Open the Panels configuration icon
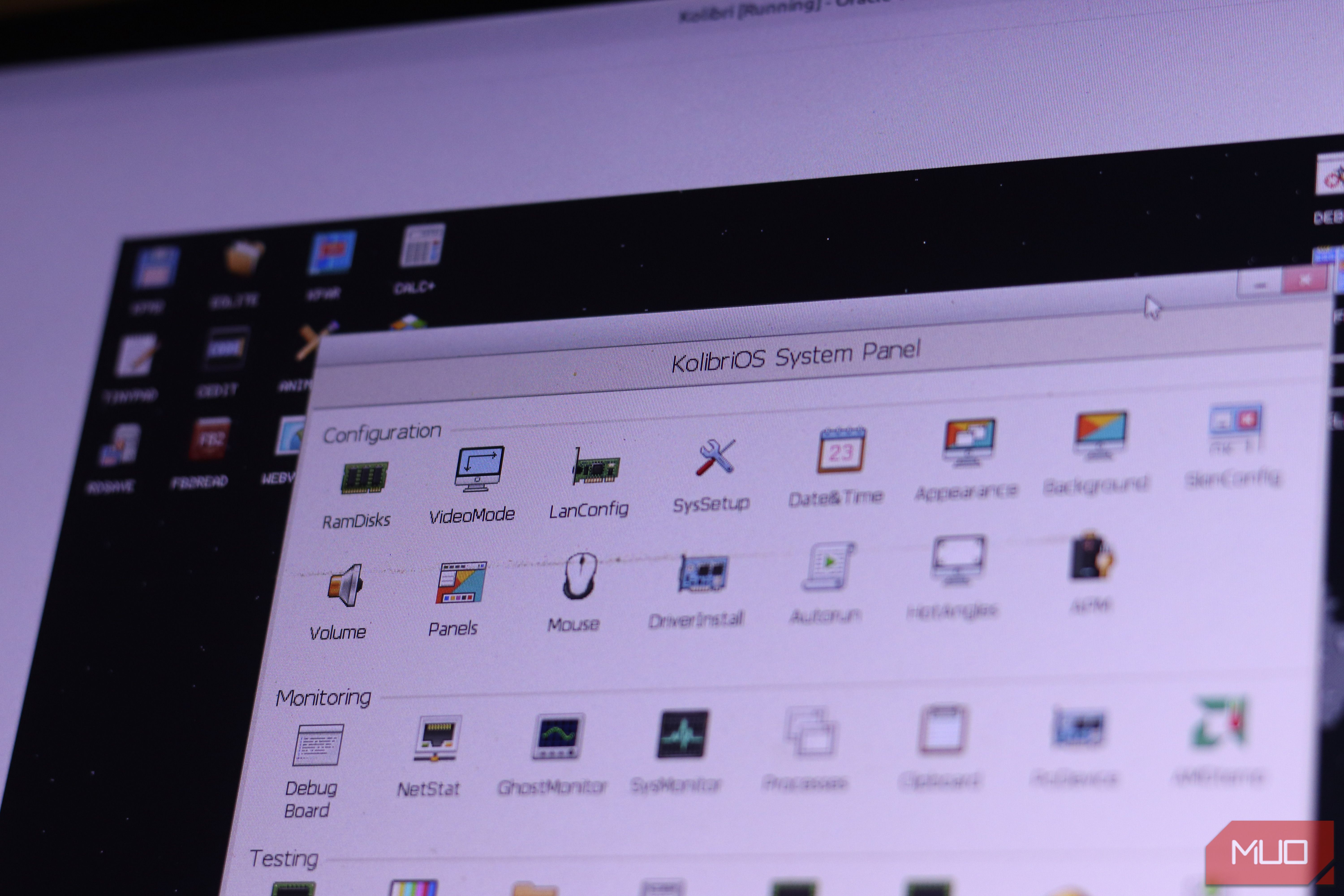 coord(461,582)
